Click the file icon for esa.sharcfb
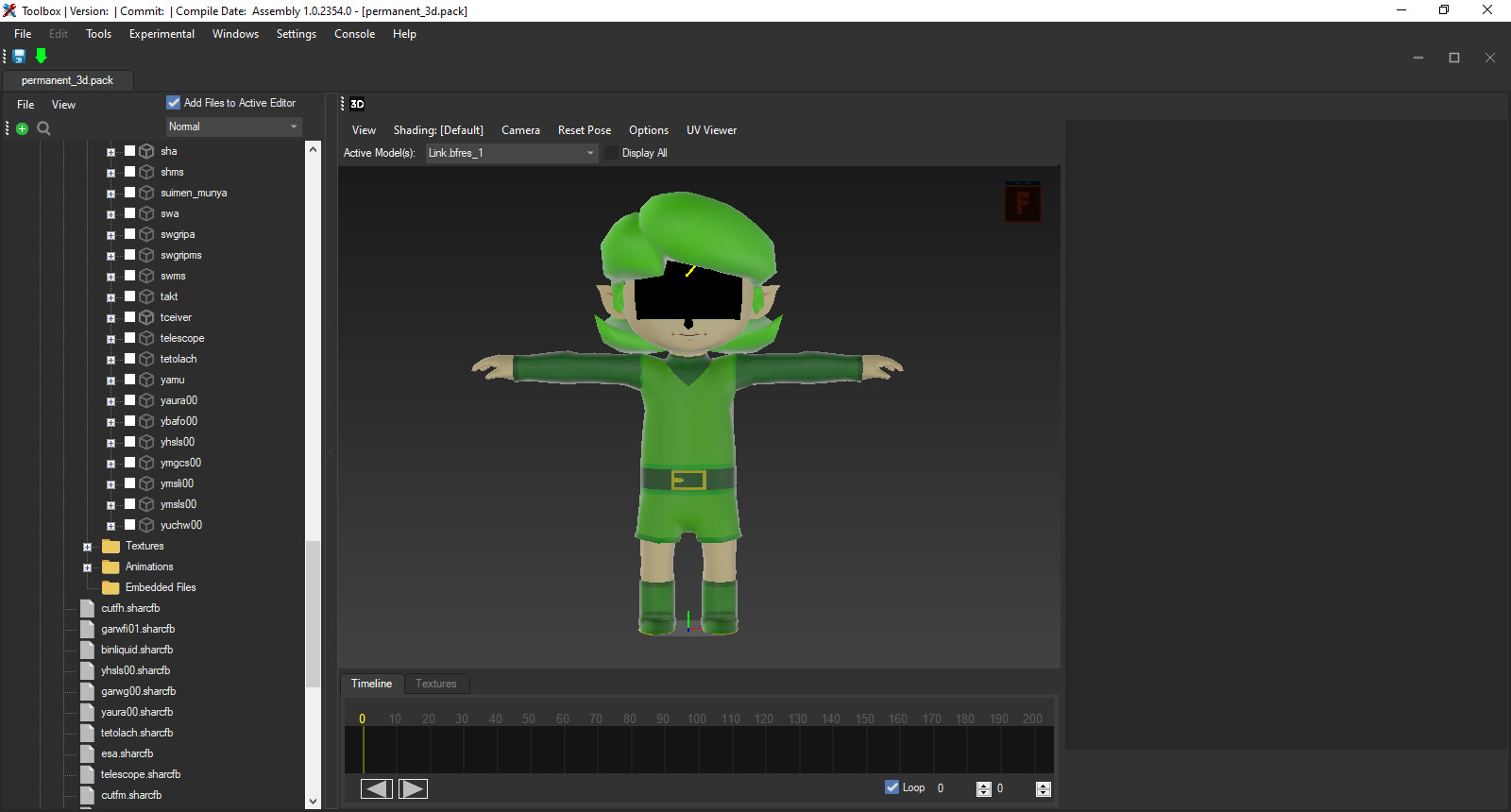Viewport: 1511px width, 812px height. [88, 753]
